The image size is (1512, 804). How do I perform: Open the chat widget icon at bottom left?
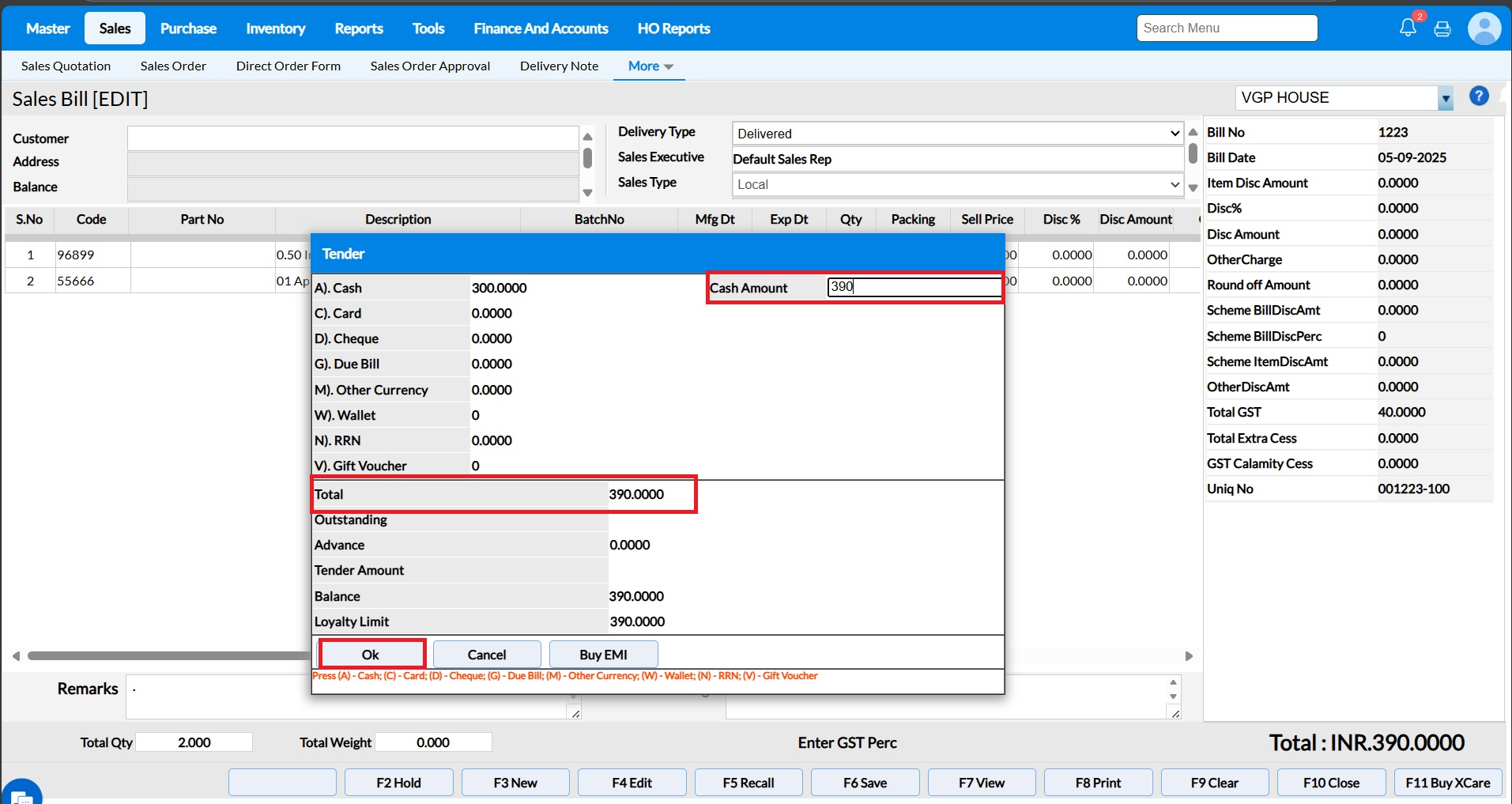21,793
